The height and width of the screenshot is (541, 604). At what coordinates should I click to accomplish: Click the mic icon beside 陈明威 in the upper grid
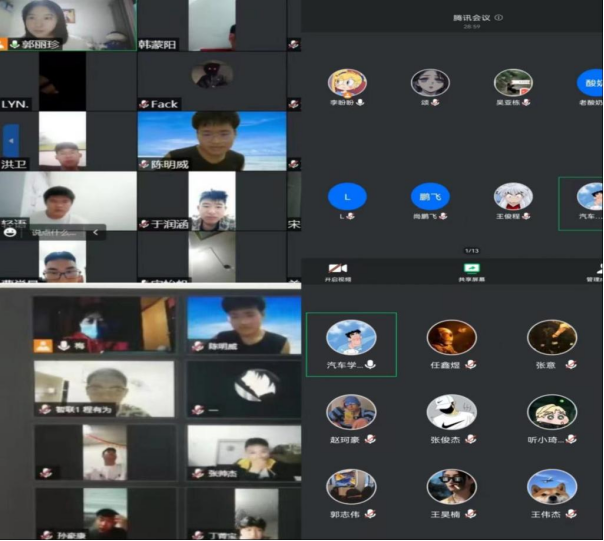[144, 164]
